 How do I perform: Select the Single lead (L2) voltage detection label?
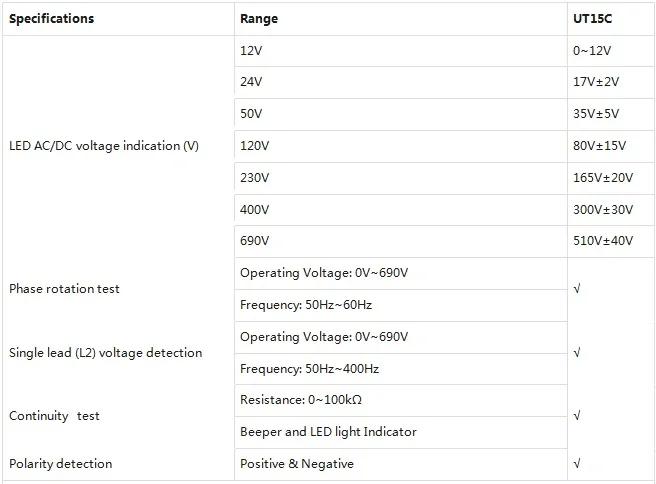click(x=105, y=353)
